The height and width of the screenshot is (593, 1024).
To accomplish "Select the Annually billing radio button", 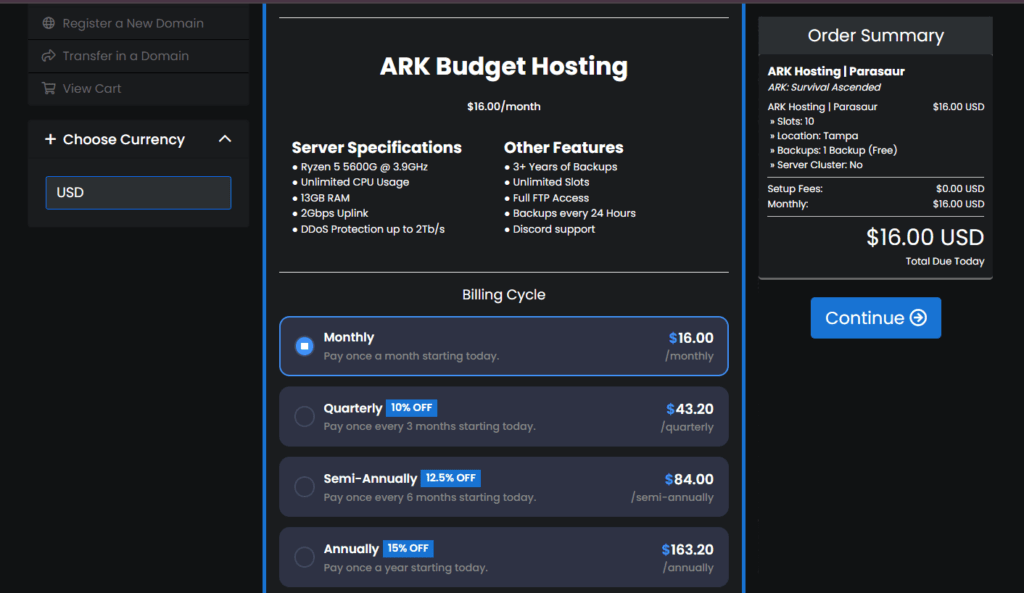I will [x=304, y=557].
